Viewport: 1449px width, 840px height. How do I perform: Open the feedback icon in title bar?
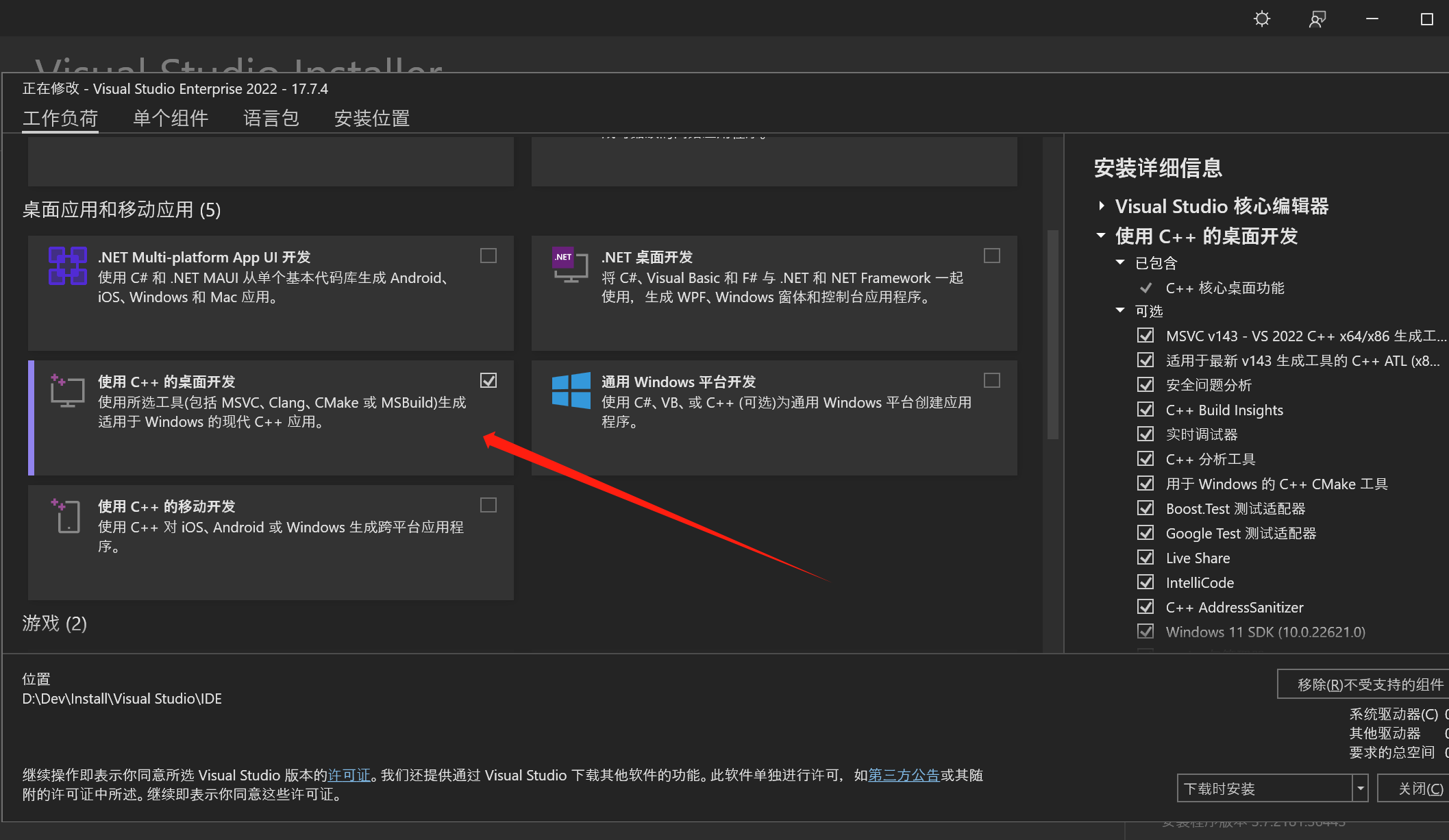1317,18
